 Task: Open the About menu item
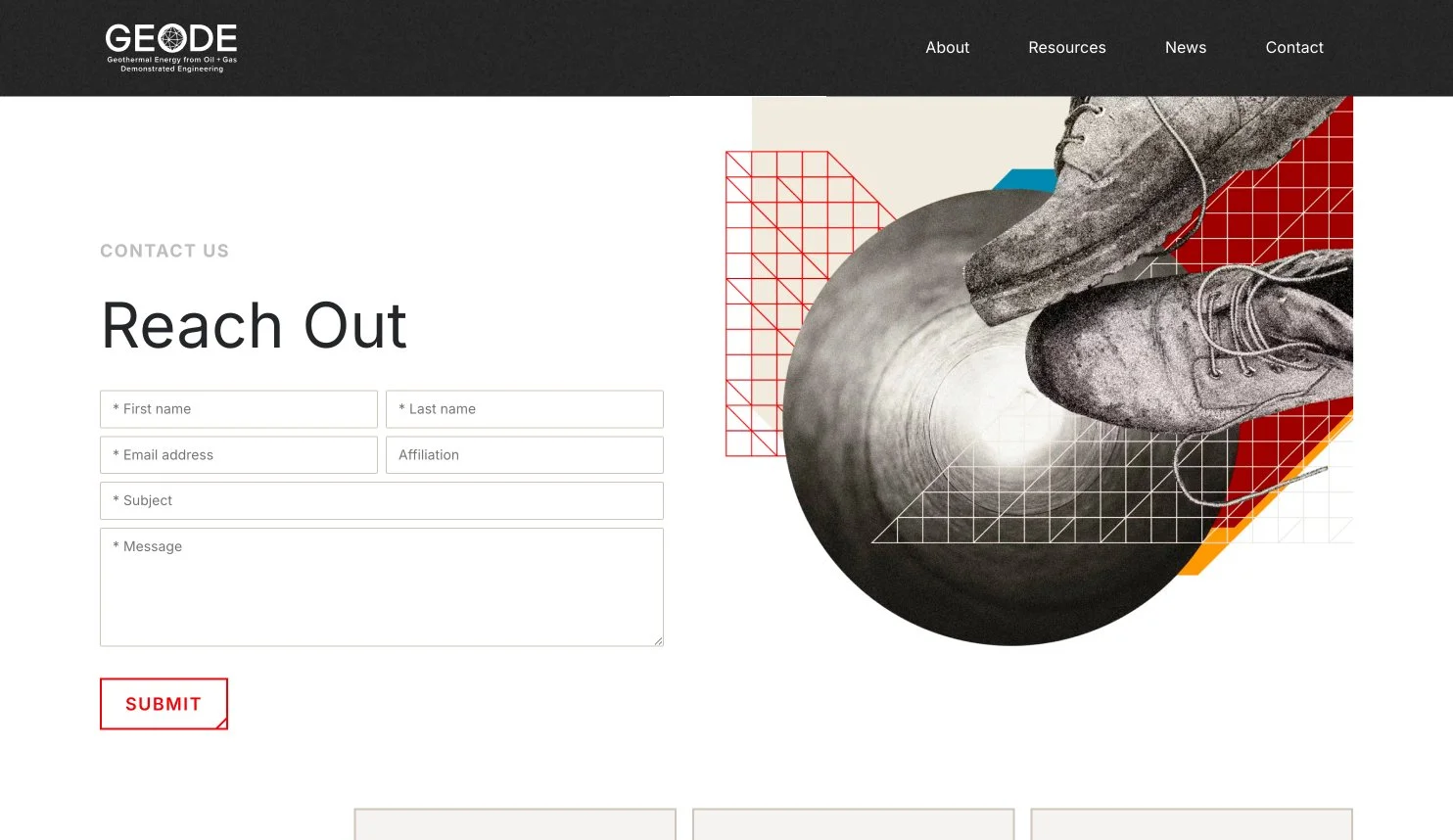[x=947, y=48]
